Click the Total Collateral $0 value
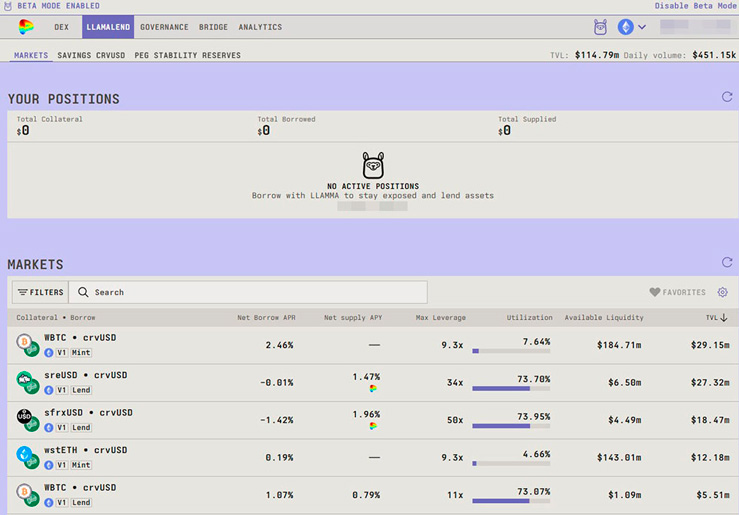The height and width of the screenshot is (515, 739). [x=23, y=131]
